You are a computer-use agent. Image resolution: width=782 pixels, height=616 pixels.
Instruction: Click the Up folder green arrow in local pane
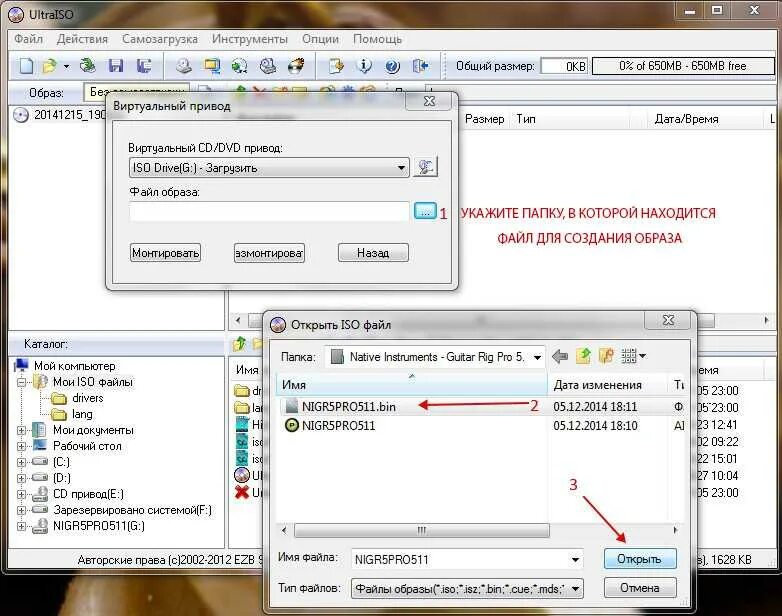pyautogui.click(x=240, y=343)
